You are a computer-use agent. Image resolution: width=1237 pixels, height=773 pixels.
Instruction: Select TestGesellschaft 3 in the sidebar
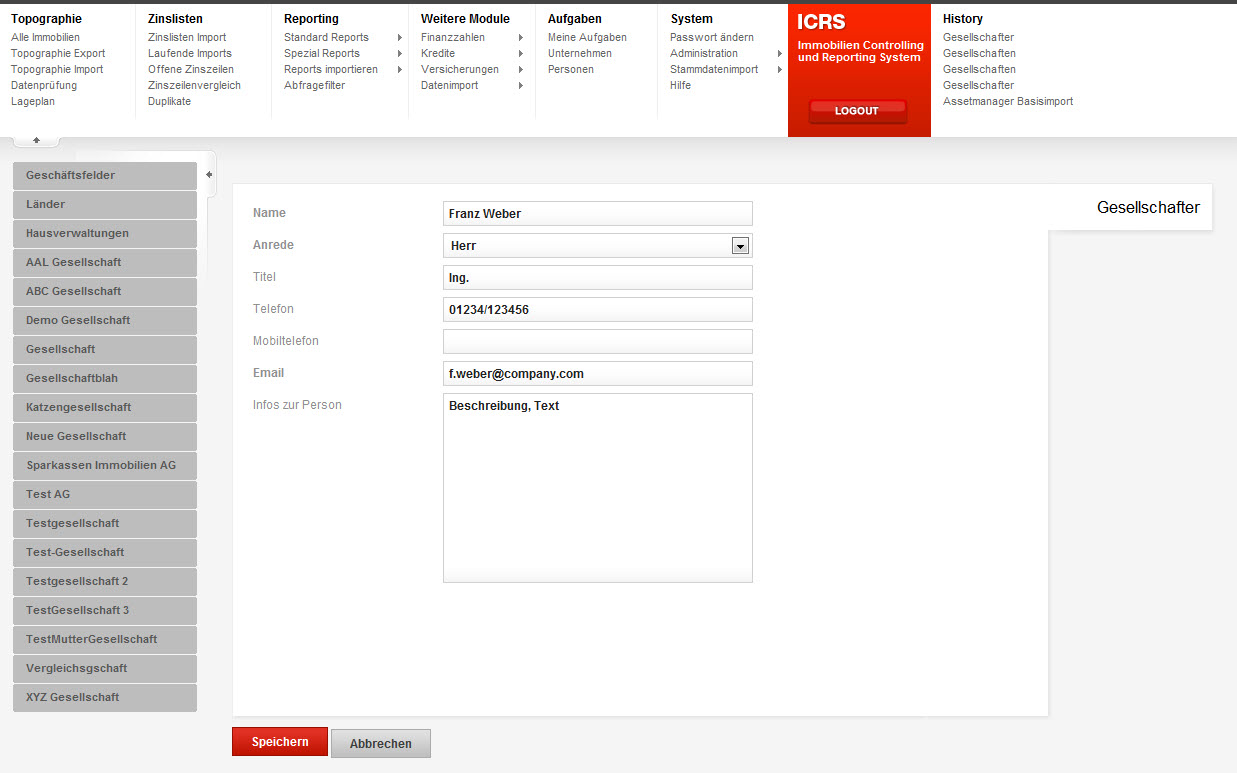(105, 610)
